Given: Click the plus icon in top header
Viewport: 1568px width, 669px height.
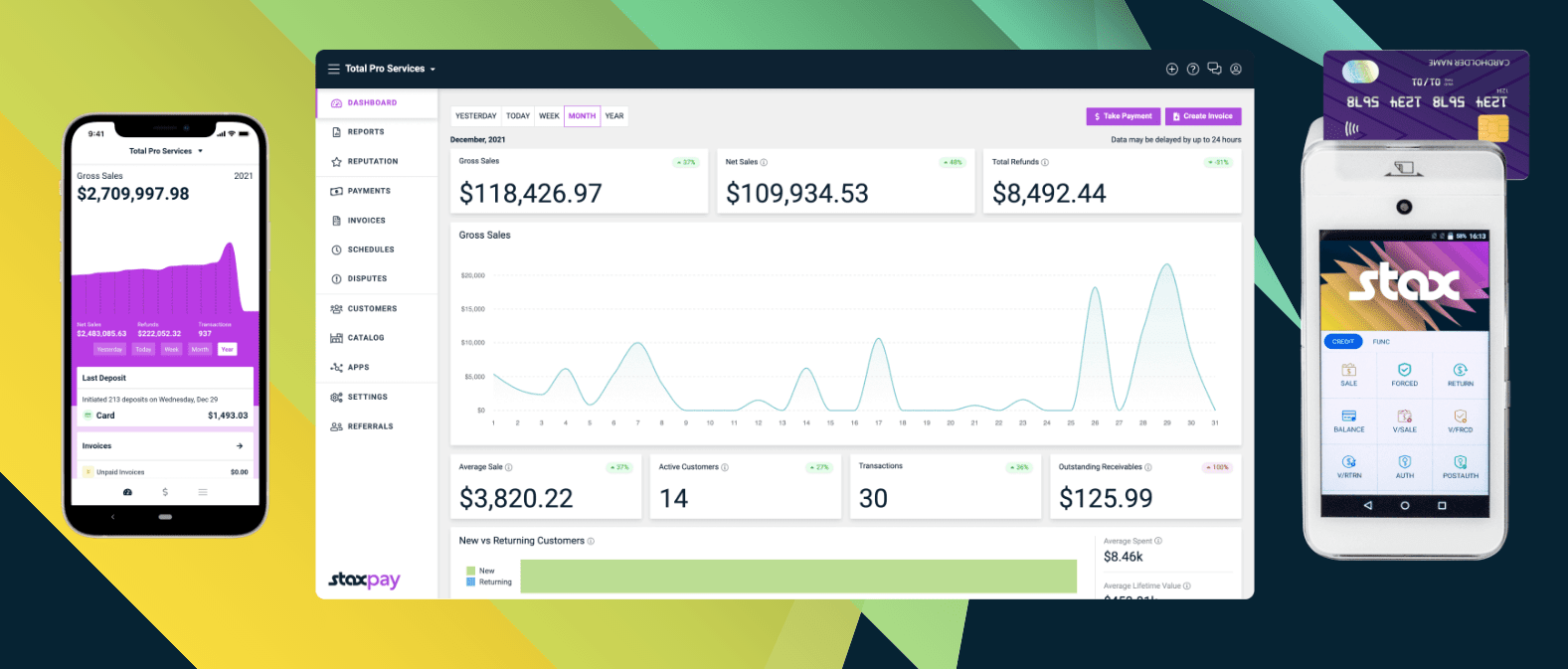Looking at the screenshot, I should point(1171,70).
